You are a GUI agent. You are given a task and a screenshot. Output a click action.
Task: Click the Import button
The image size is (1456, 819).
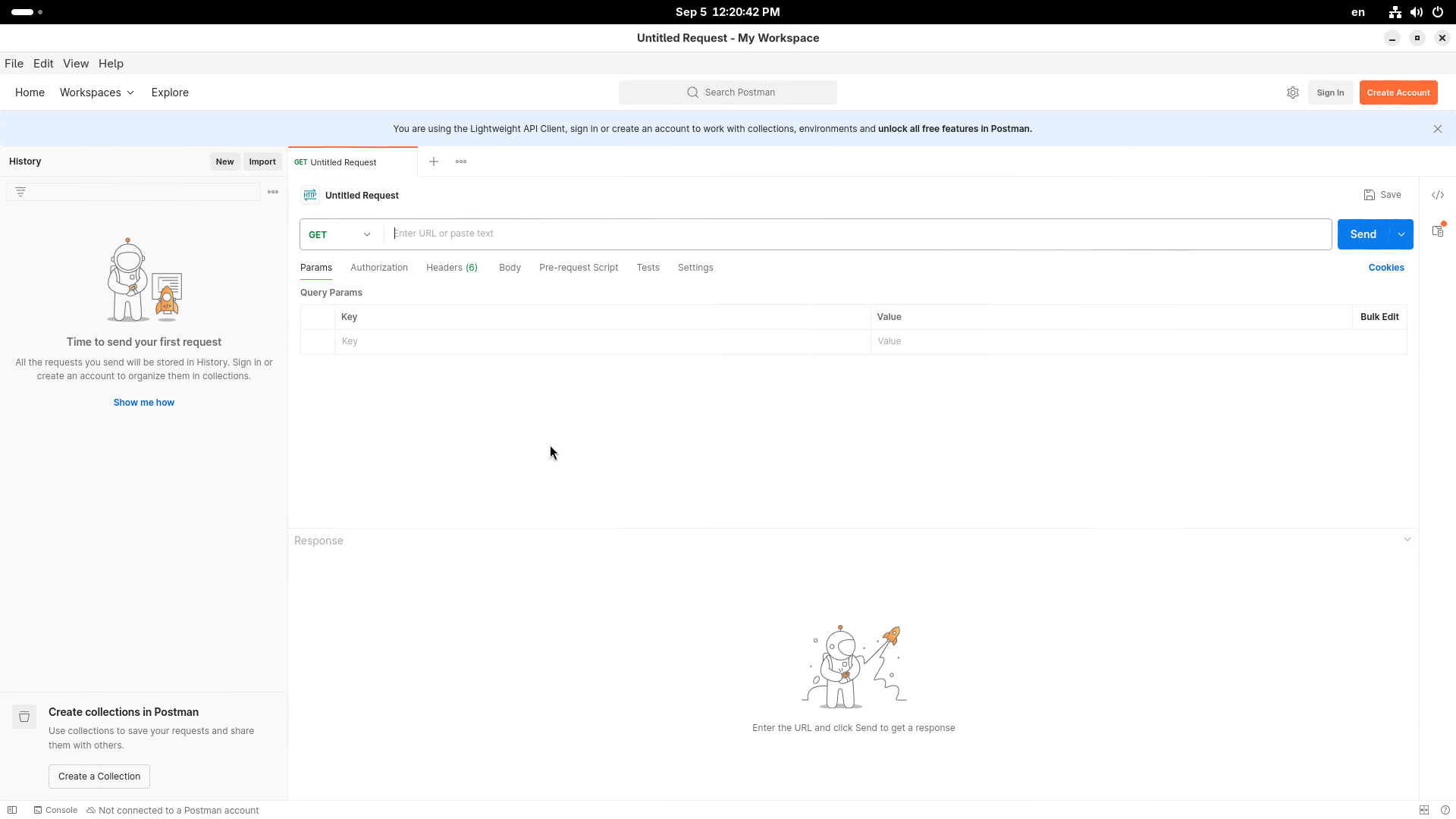tap(262, 162)
